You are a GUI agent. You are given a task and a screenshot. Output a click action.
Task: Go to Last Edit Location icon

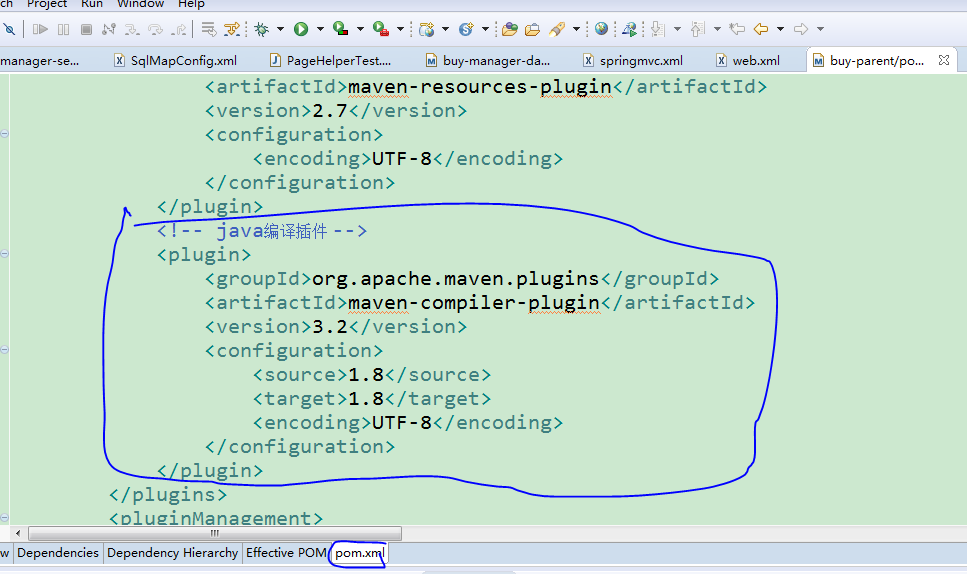(x=737, y=29)
